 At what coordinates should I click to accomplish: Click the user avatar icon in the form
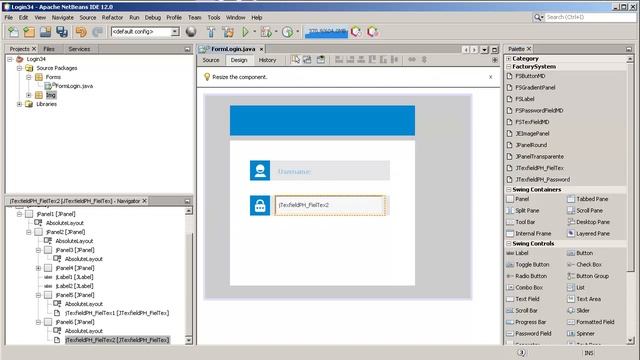(260, 170)
